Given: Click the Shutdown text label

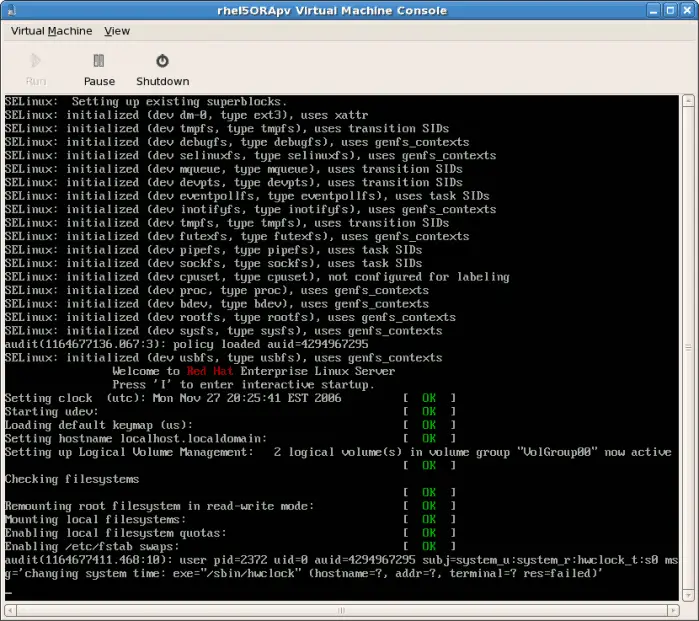Looking at the screenshot, I should click(x=162, y=81).
